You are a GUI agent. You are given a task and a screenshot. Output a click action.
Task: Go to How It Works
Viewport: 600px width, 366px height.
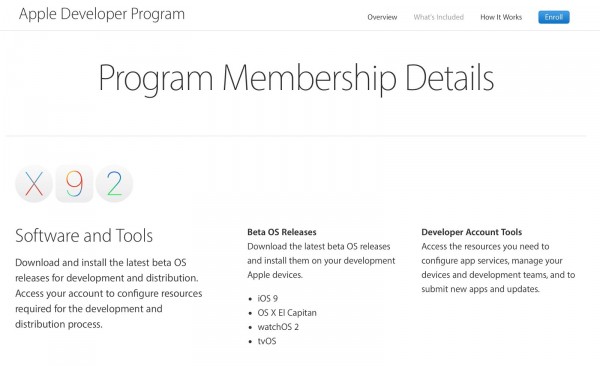(x=501, y=17)
